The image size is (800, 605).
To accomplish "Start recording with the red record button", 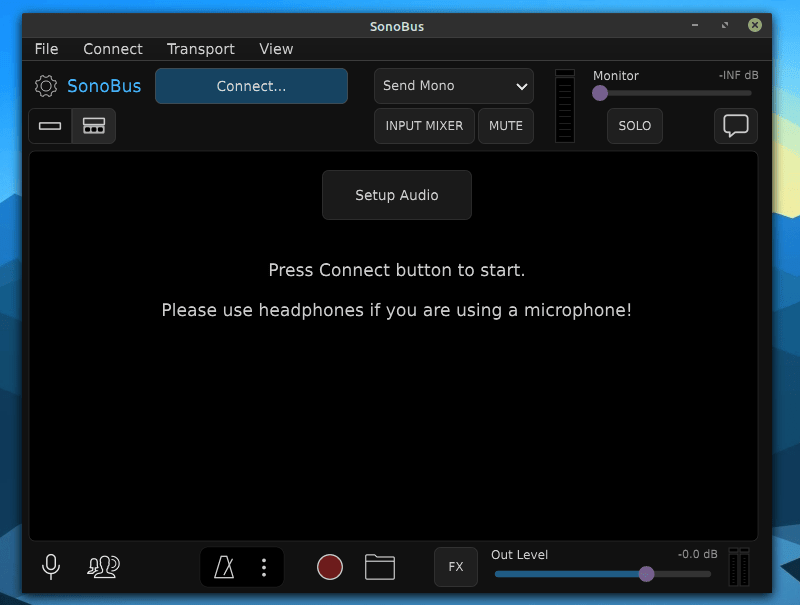I will [x=330, y=567].
